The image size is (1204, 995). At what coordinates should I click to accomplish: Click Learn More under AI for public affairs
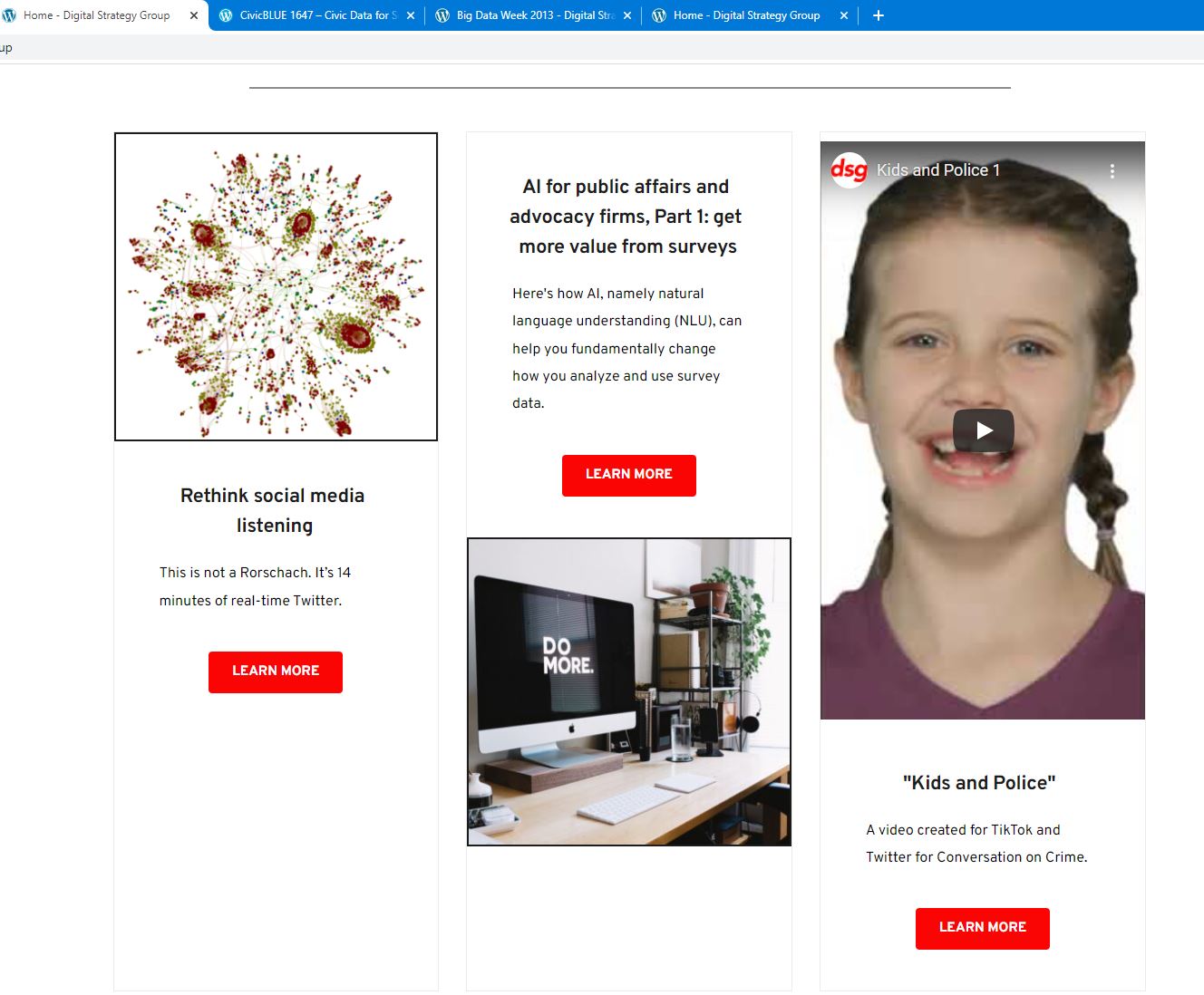coord(629,475)
